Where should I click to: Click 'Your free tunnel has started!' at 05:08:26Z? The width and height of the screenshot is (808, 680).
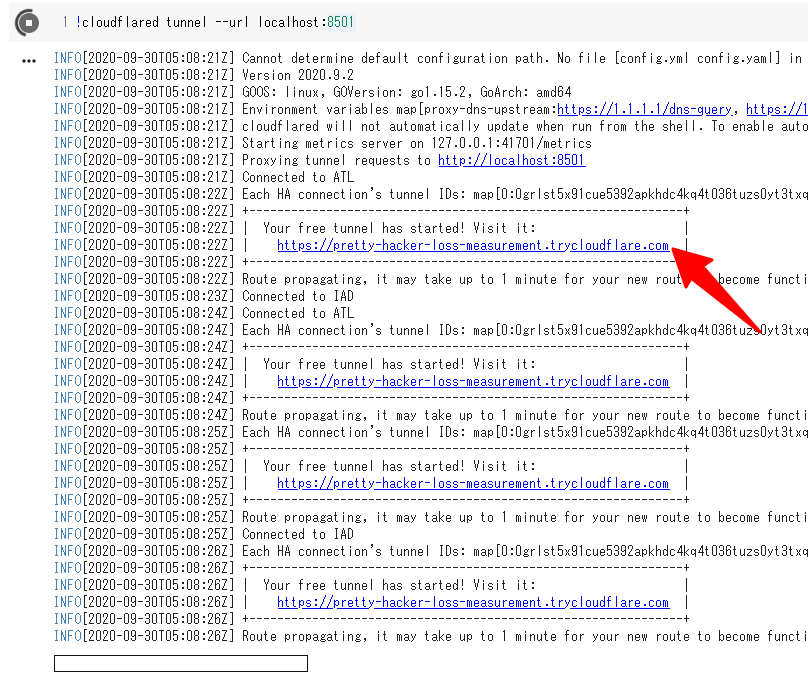(399, 585)
